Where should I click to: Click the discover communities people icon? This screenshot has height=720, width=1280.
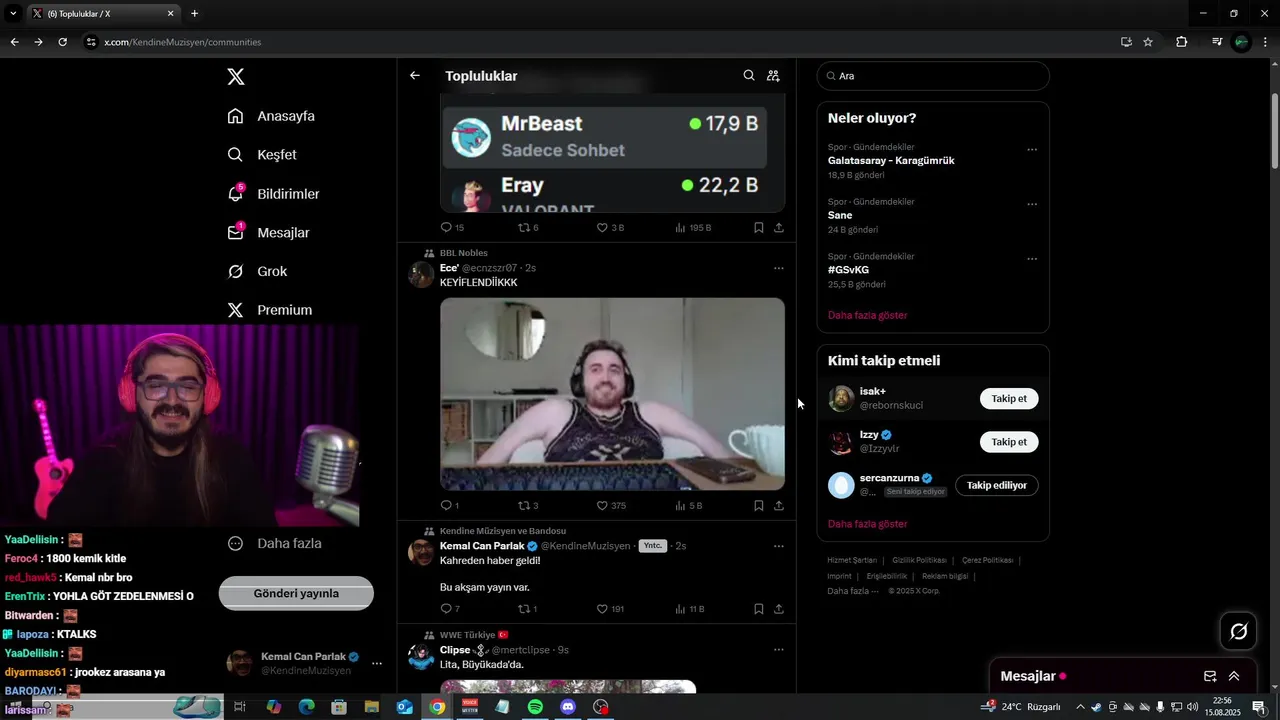773,76
